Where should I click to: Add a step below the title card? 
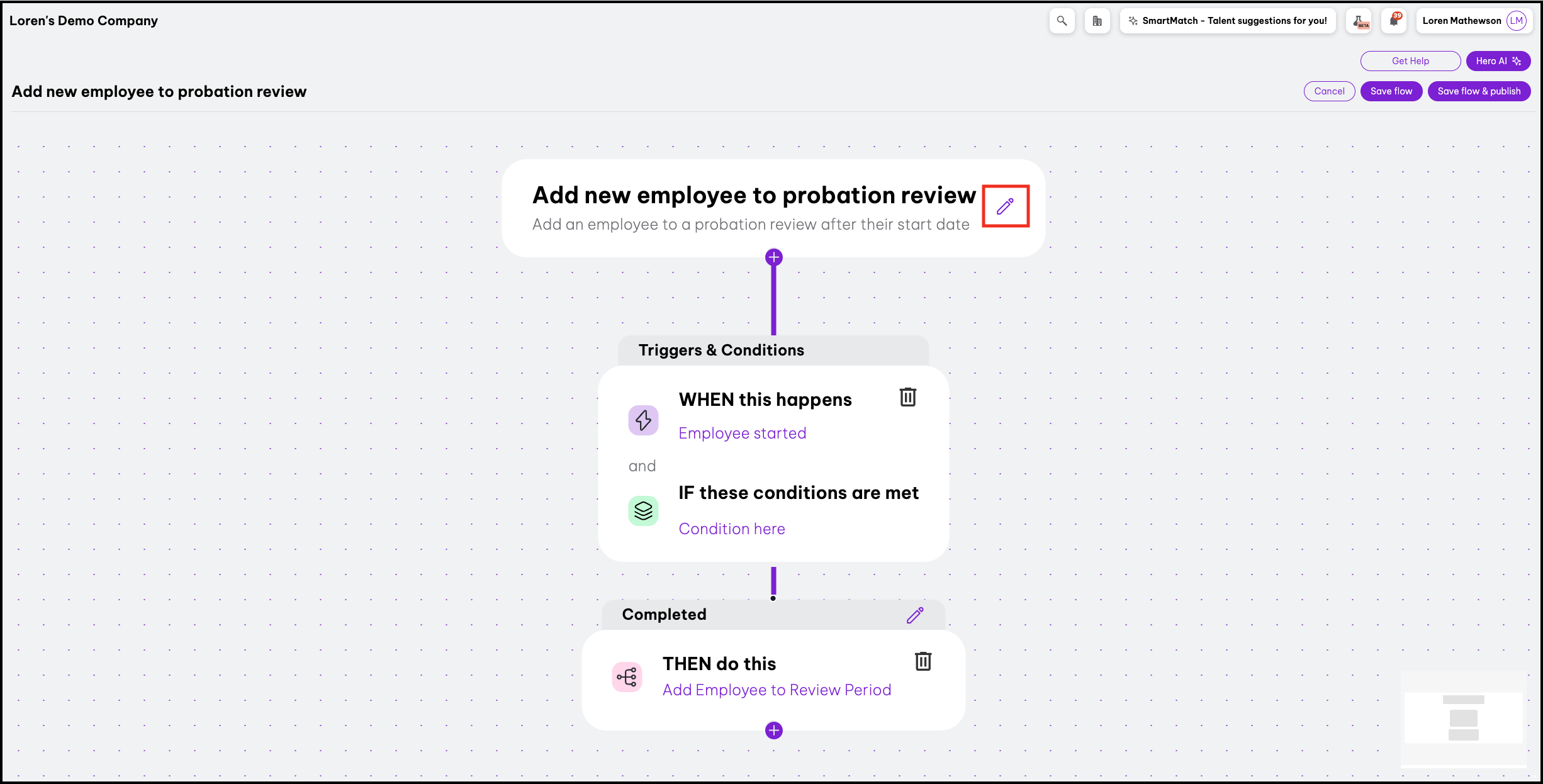point(773,257)
